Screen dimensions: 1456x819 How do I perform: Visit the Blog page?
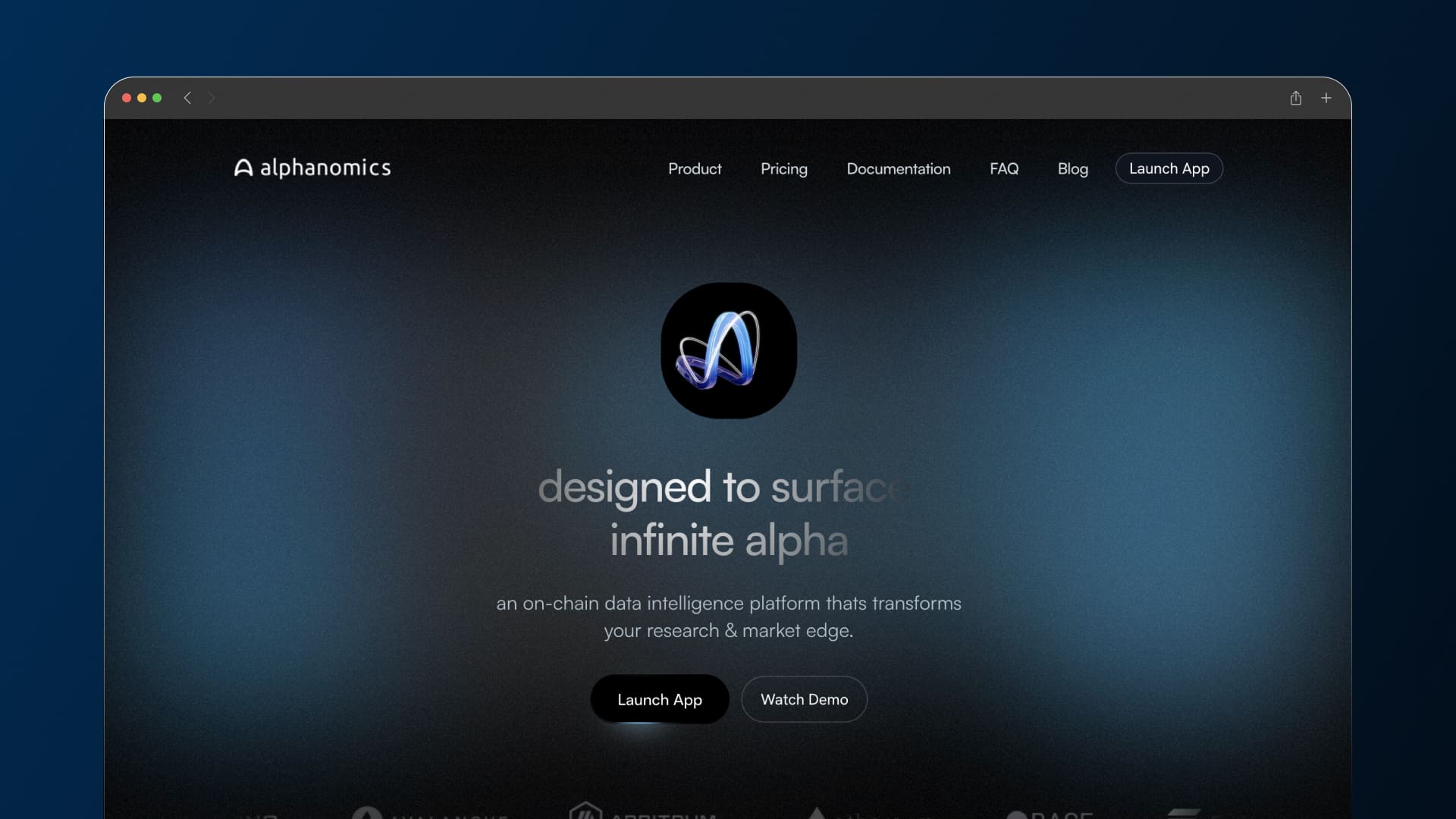(1073, 169)
